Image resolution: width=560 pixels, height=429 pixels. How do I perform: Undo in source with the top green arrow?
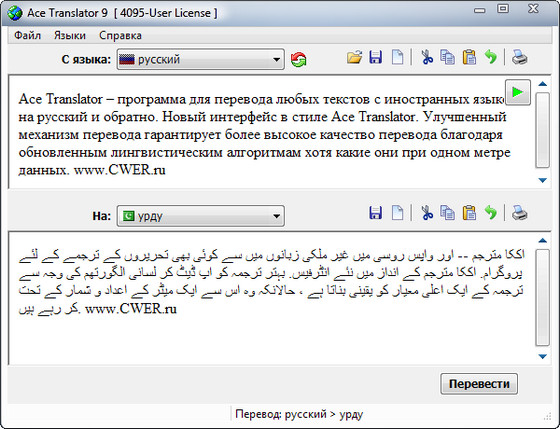pyautogui.click(x=491, y=57)
